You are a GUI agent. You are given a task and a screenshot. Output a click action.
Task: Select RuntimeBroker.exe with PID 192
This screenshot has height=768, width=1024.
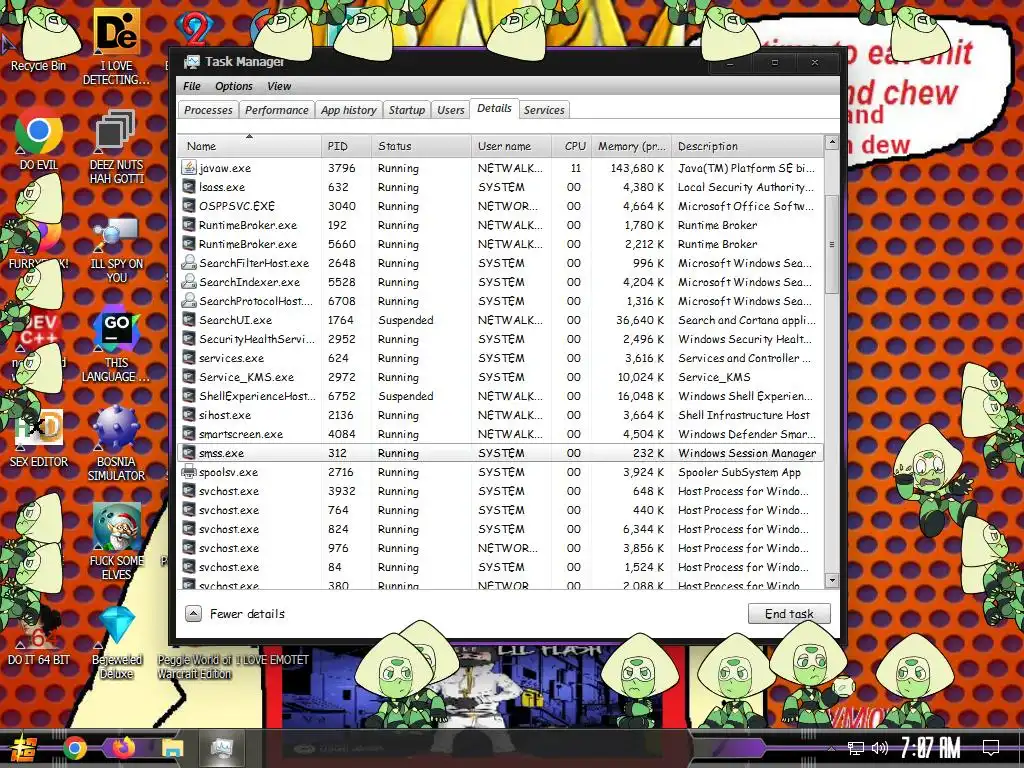[x=500, y=225]
